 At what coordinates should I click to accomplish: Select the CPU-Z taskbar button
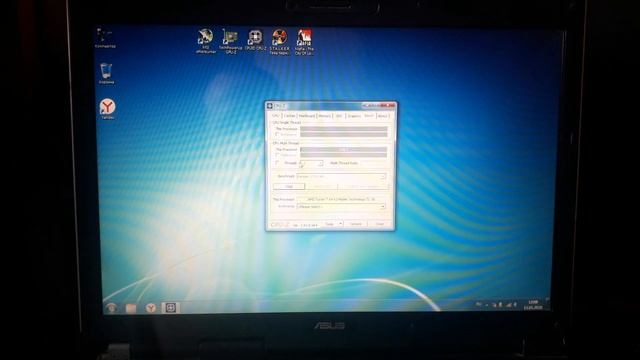pyautogui.click(x=171, y=307)
